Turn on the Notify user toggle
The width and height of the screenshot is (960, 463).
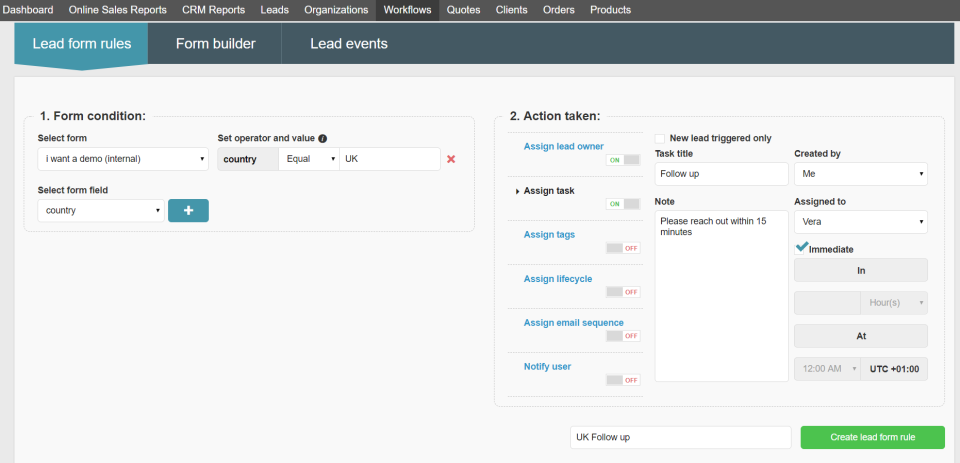click(x=623, y=380)
